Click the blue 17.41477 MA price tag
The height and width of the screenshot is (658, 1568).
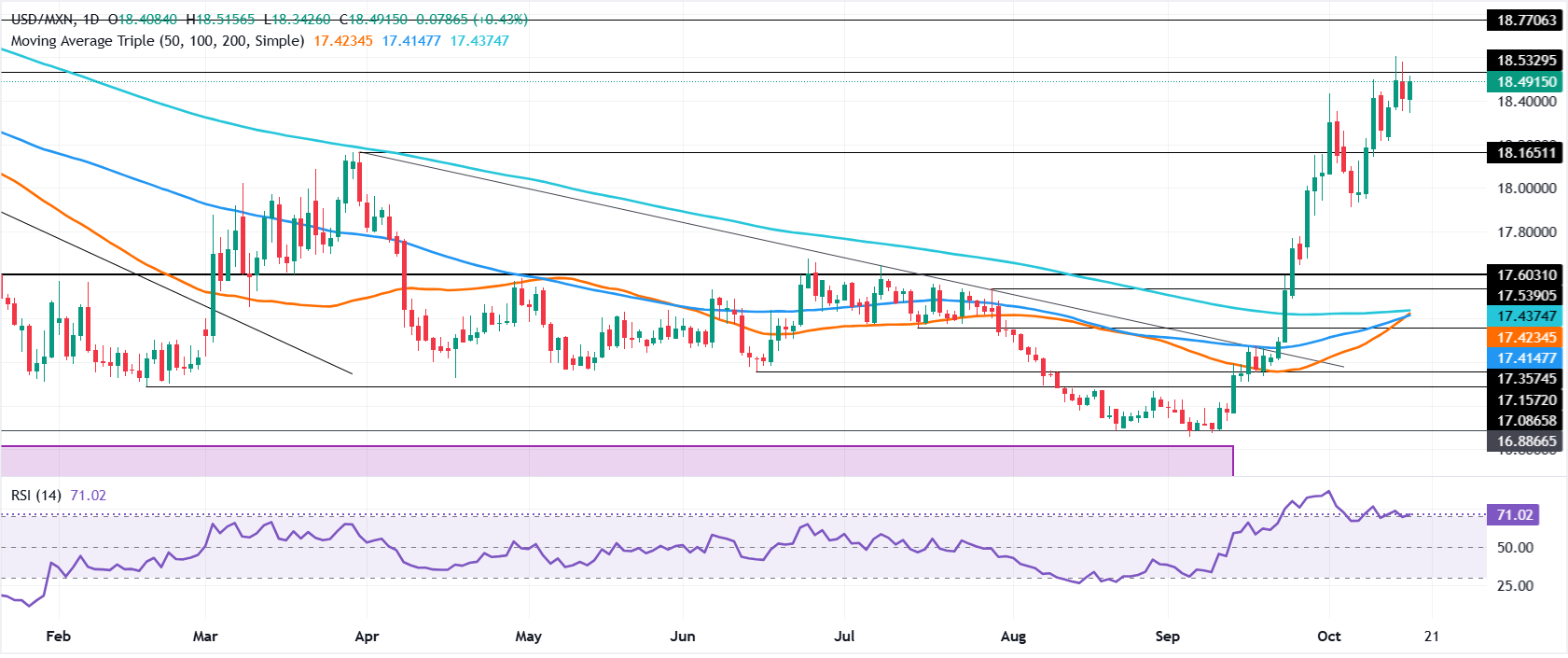click(x=1526, y=358)
